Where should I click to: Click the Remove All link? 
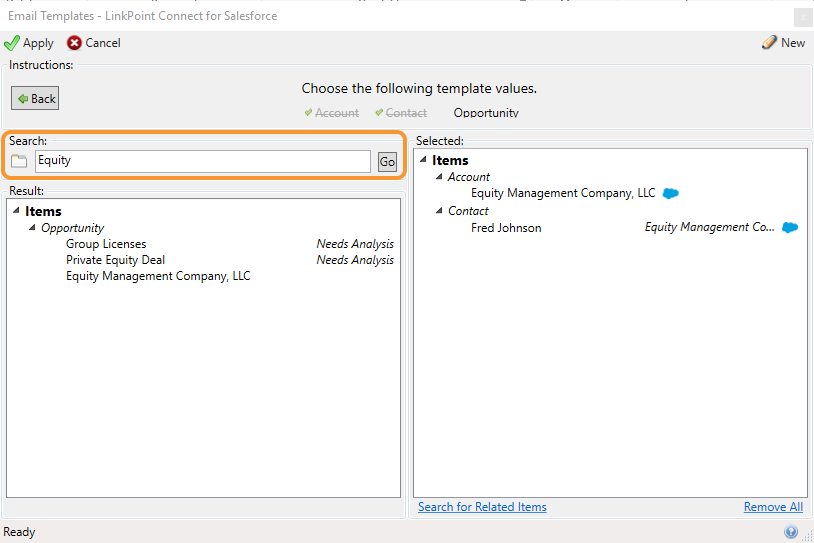coord(773,507)
